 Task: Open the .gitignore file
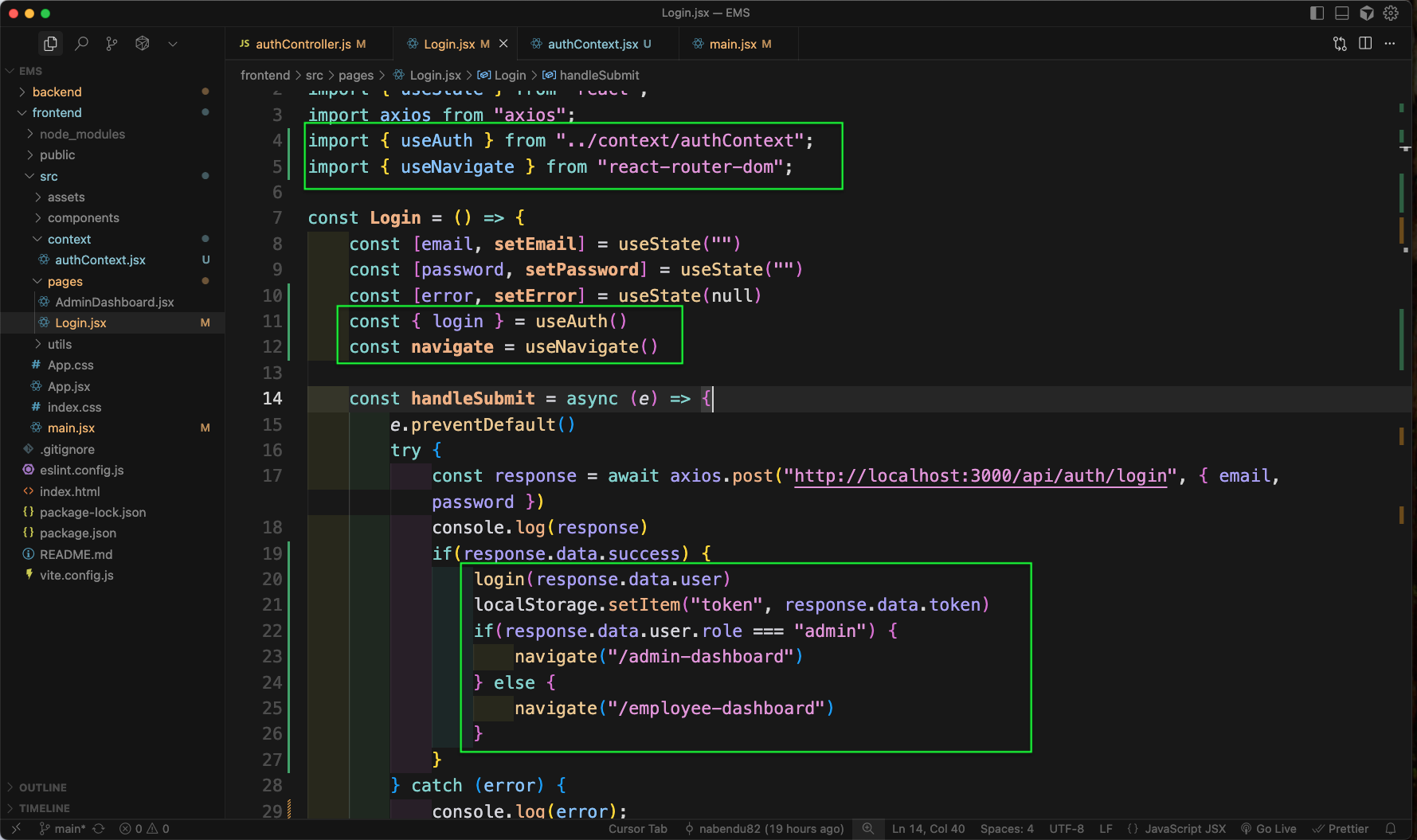coord(112,449)
